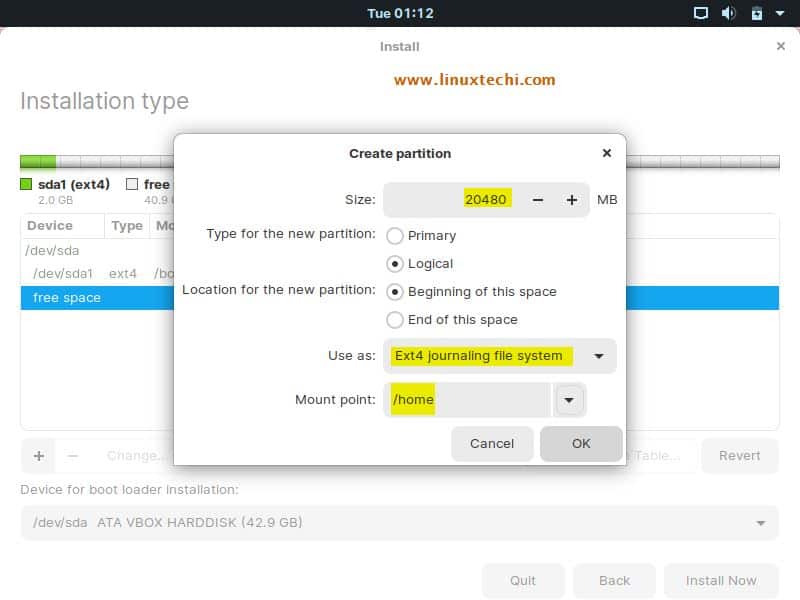Click the /home mount point field
This screenshot has height=600, width=800.
click(x=468, y=399)
